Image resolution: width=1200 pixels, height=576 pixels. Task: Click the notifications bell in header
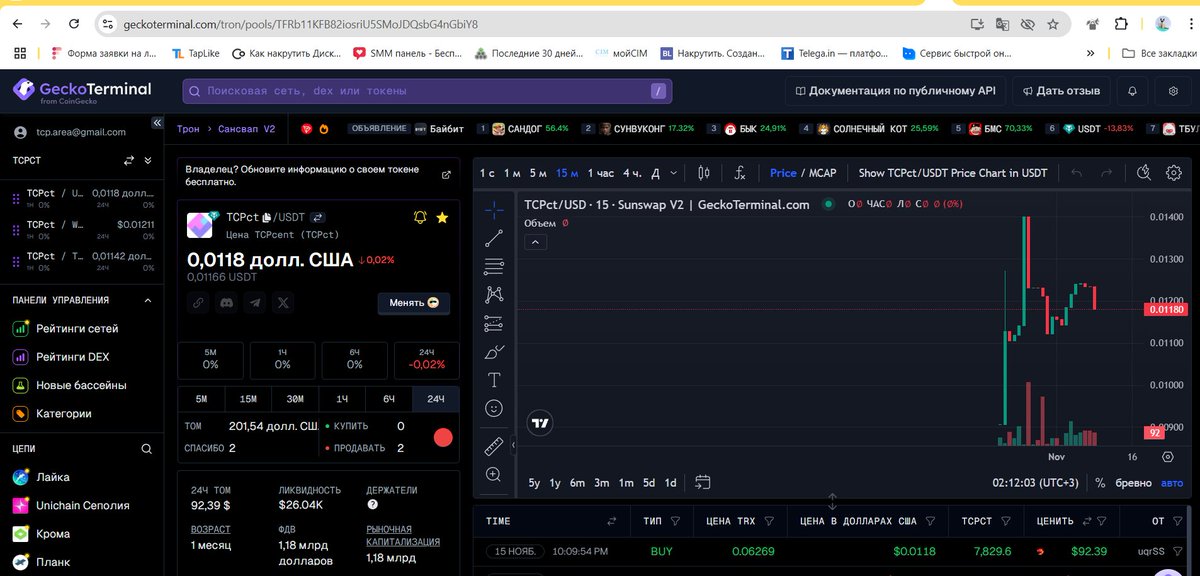pyautogui.click(x=1132, y=91)
